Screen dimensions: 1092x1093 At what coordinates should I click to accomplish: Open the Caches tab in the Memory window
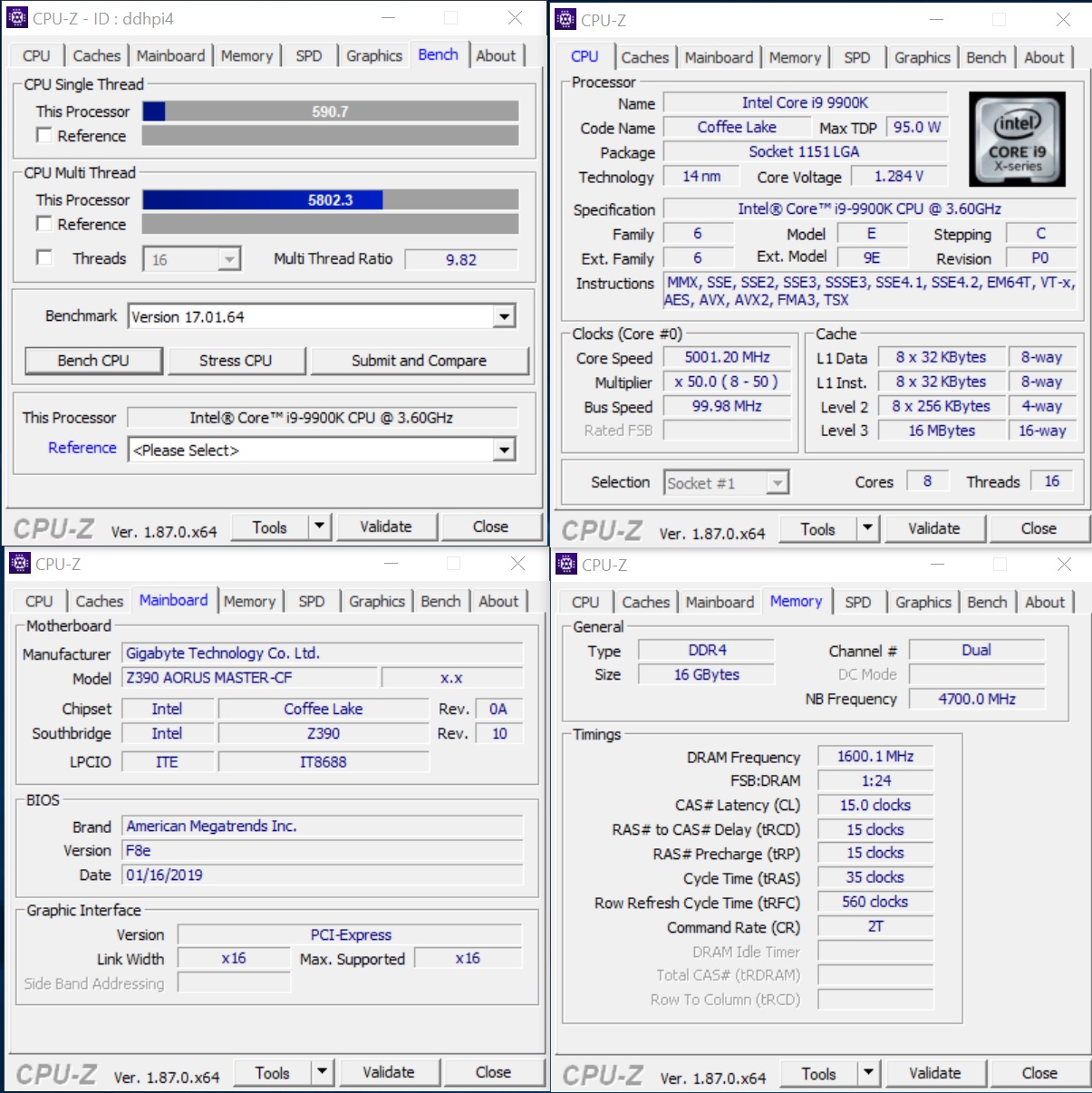[646, 603]
